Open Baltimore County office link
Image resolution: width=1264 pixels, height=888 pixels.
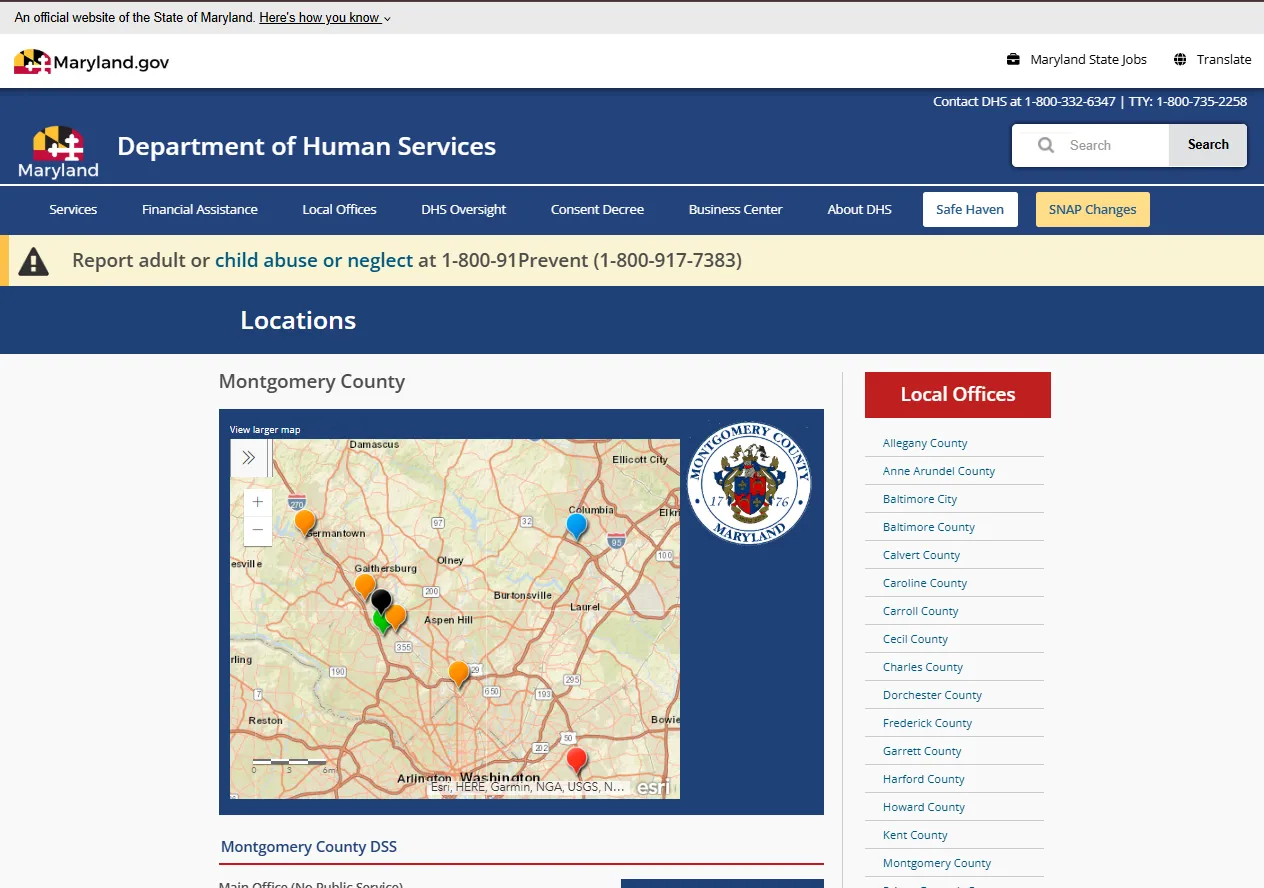pos(929,527)
